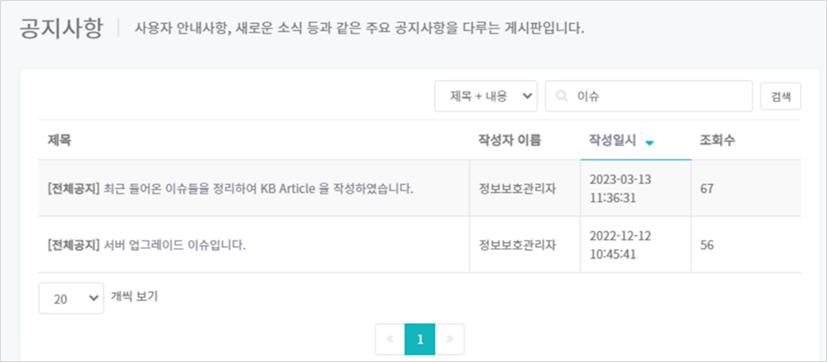Click the magnifier icon in search box
827x362 pixels.
point(562,97)
